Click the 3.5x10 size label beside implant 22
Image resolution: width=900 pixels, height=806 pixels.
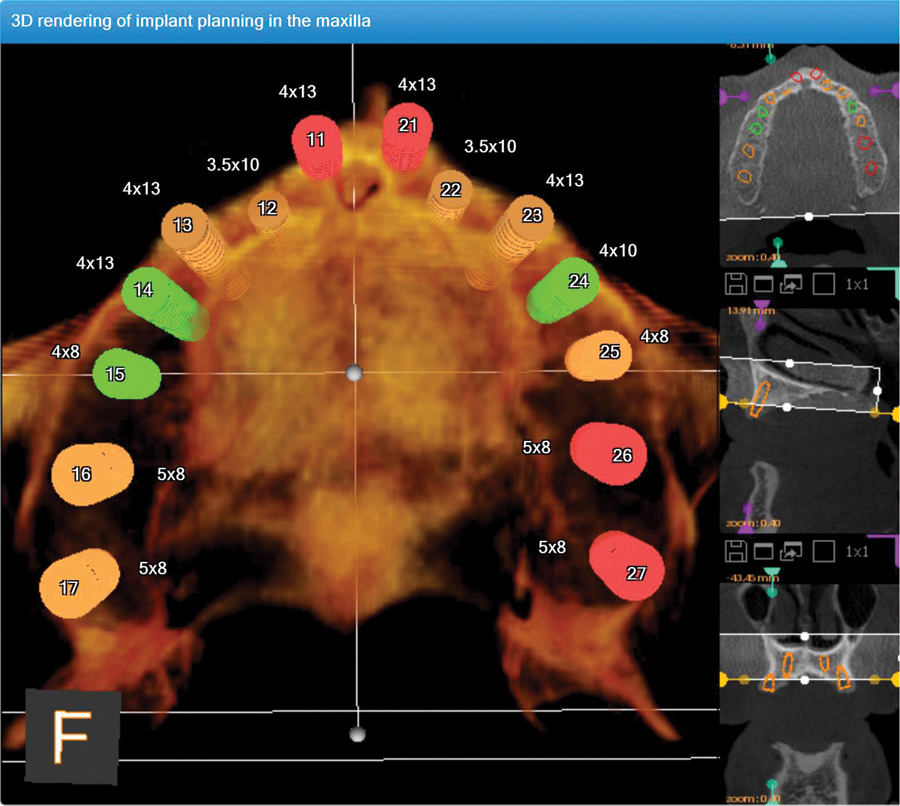[x=490, y=147]
